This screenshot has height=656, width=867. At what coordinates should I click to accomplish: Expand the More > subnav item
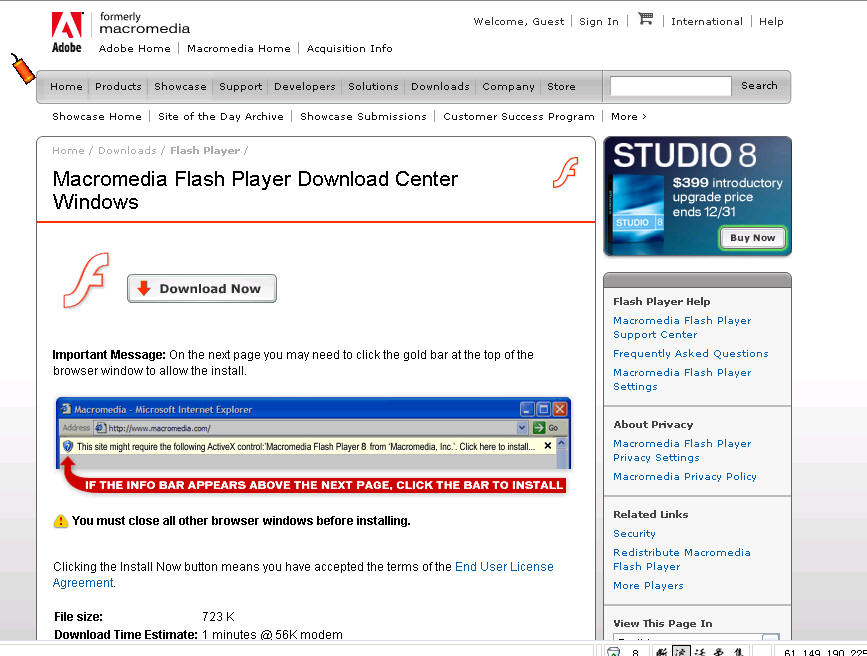pyautogui.click(x=629, y=117)
